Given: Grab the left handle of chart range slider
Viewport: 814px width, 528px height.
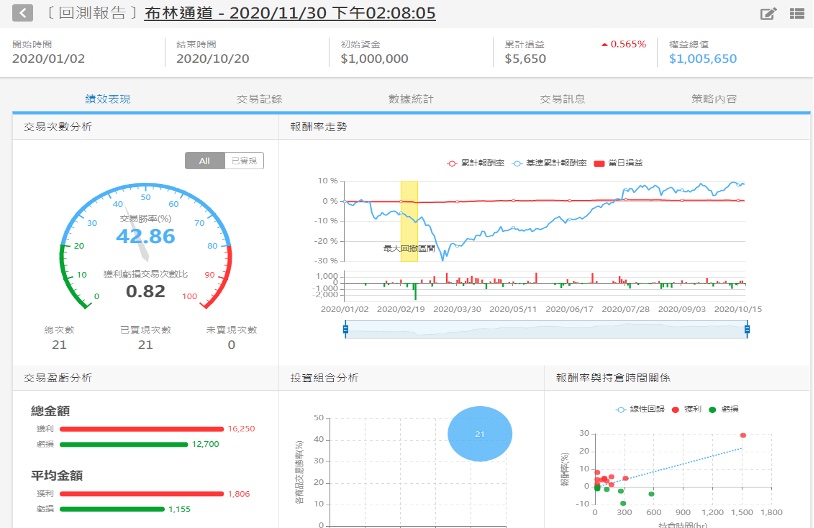Looking at the screenshot, I should pyautogui.click(x=345, y=329).
